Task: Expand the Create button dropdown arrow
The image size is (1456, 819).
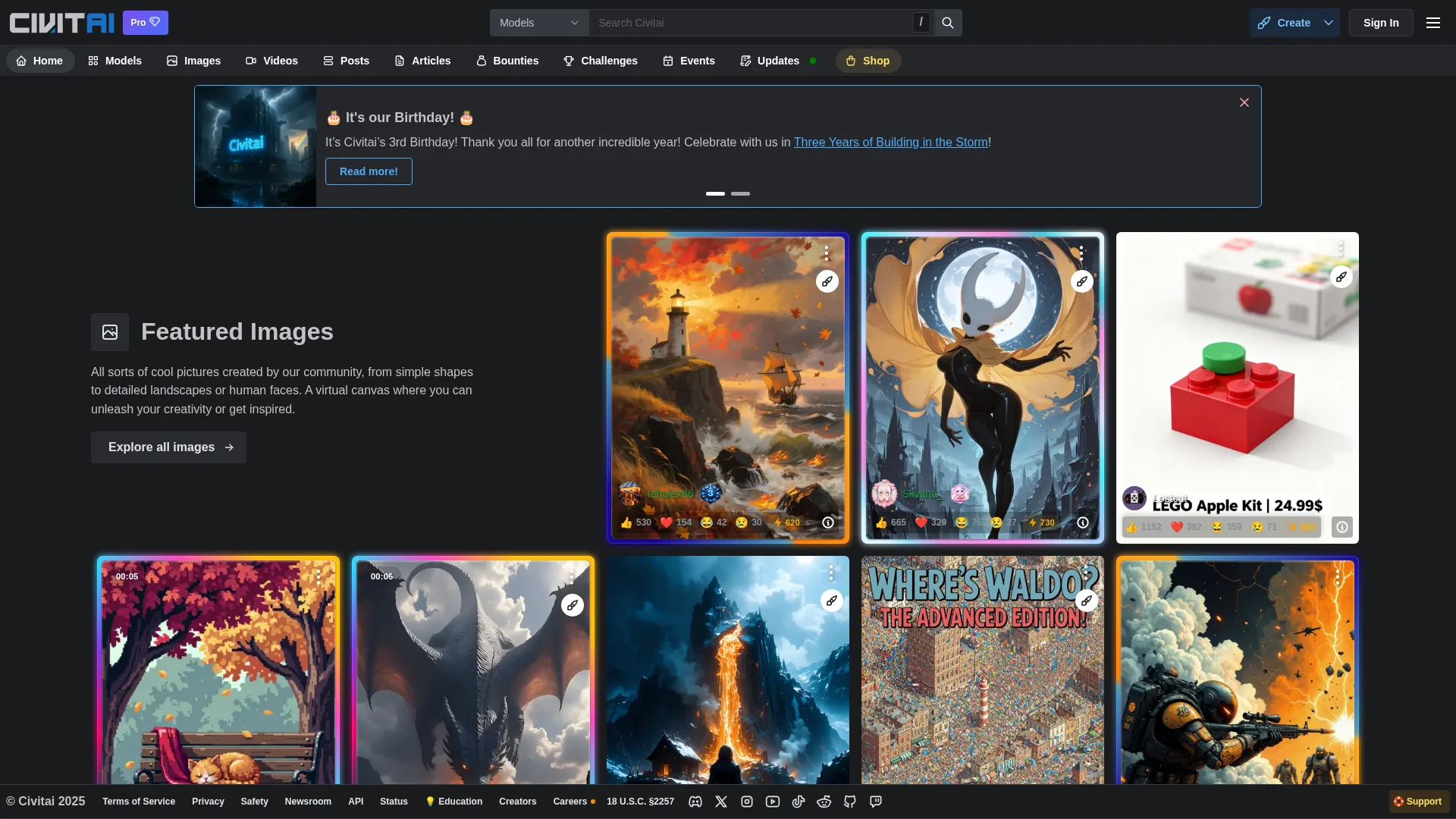Action: 1329,23
